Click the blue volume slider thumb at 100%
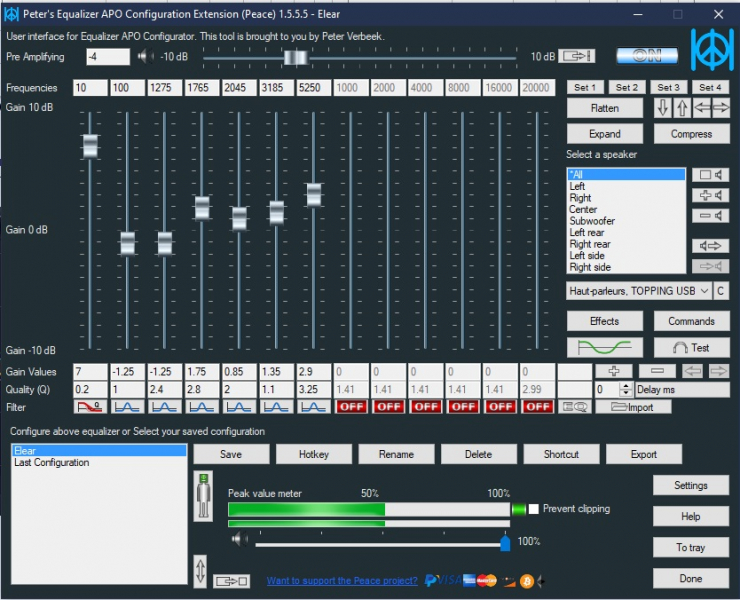 505,542
